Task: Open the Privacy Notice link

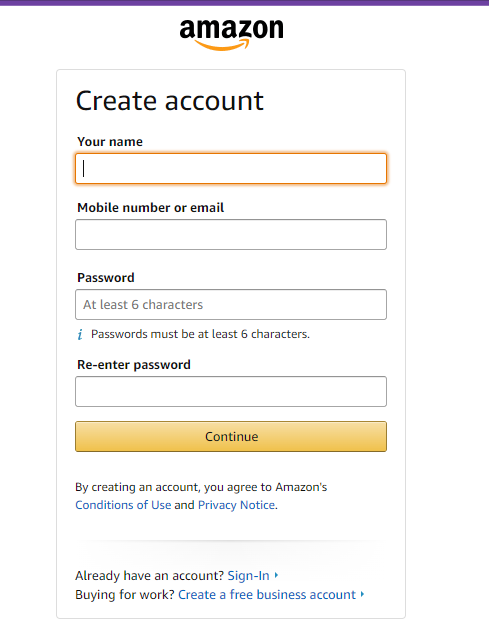Action: point(237,505)
